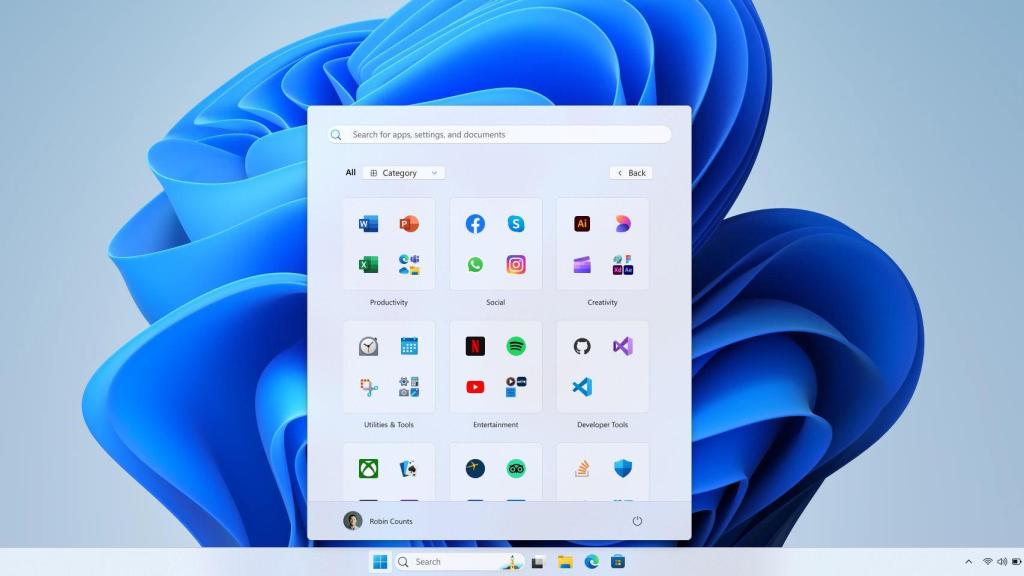Open the Start menu from the taskbar

(380, 561)
